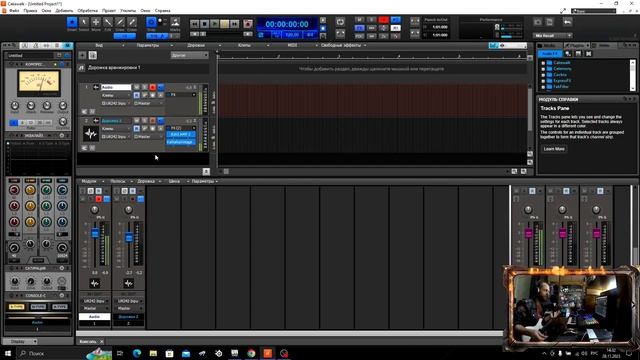Open the Вид track view dropdown
The height and width of the screenshot is (360, 640).
pos(99,45)
